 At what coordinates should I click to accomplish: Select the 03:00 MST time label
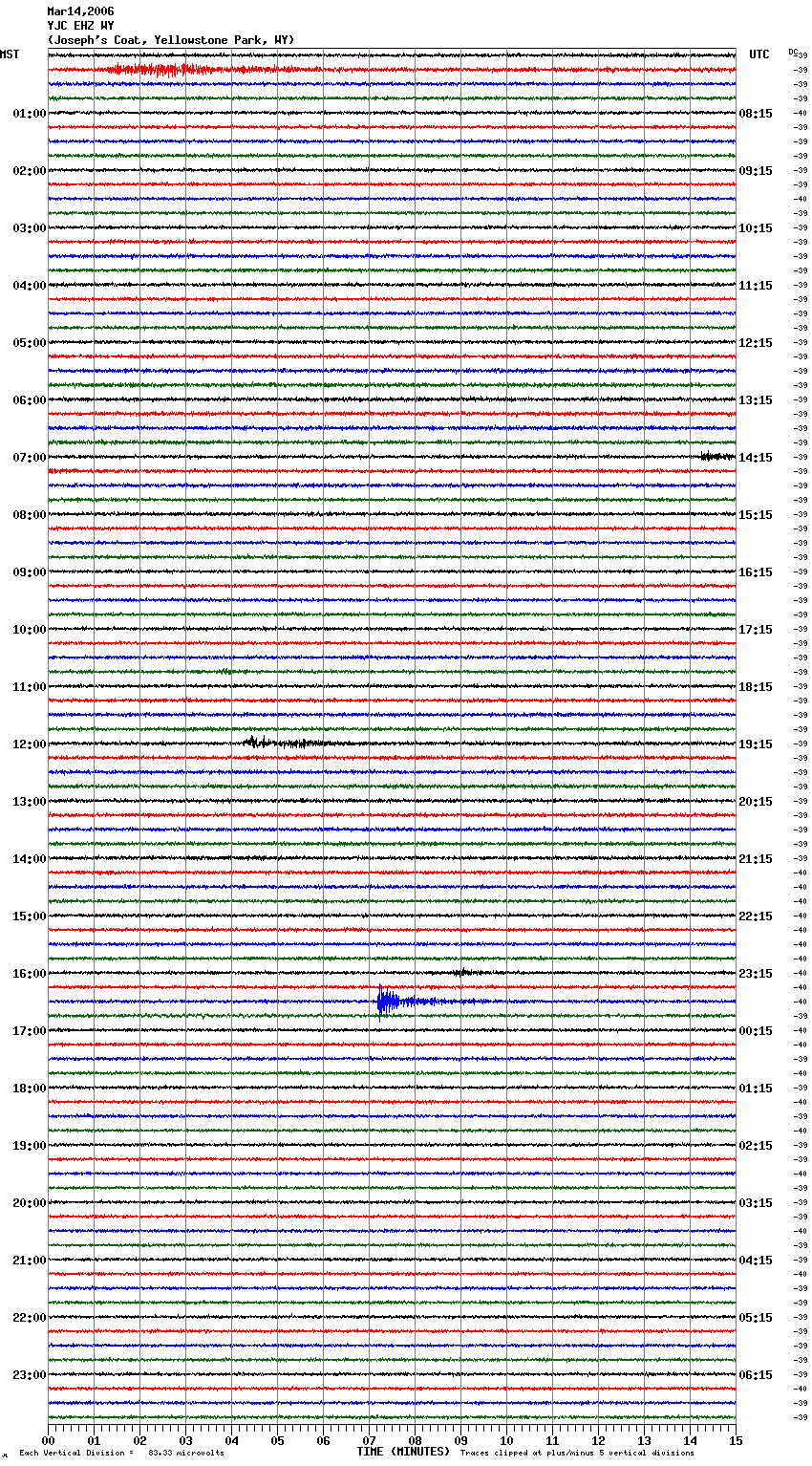click(30, 228)
